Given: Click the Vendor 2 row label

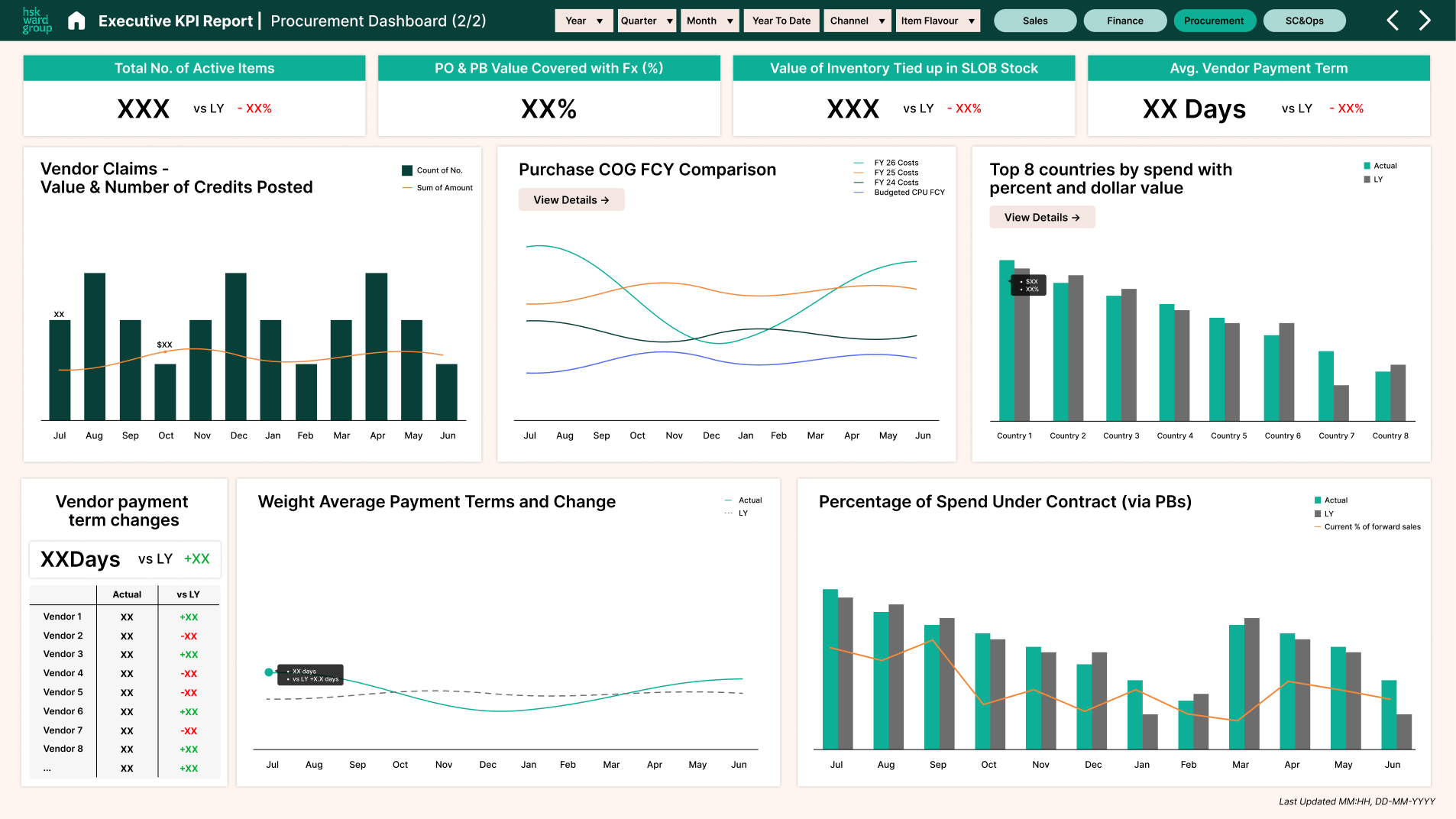Looking at the screenshot, I should 63,636.
